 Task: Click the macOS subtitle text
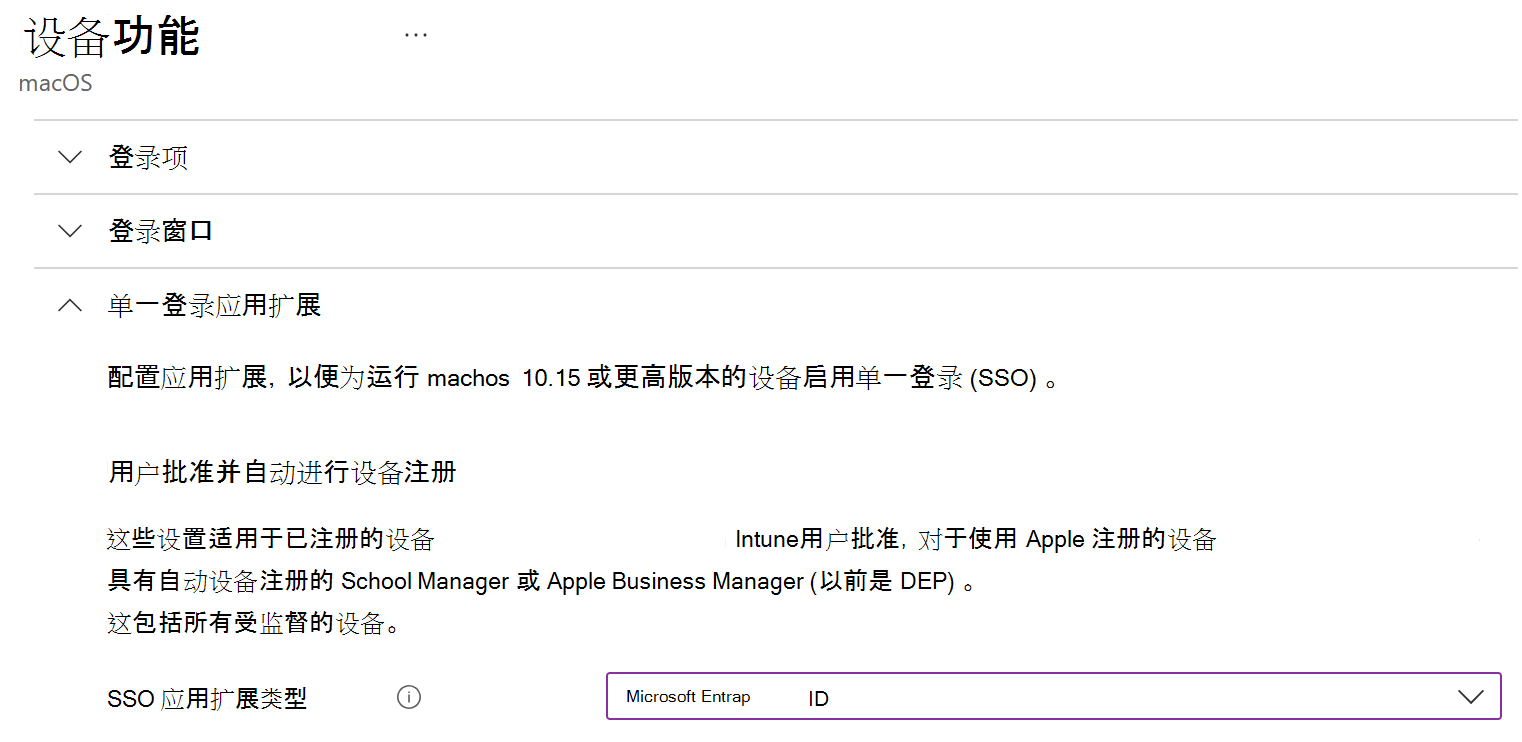56,83
